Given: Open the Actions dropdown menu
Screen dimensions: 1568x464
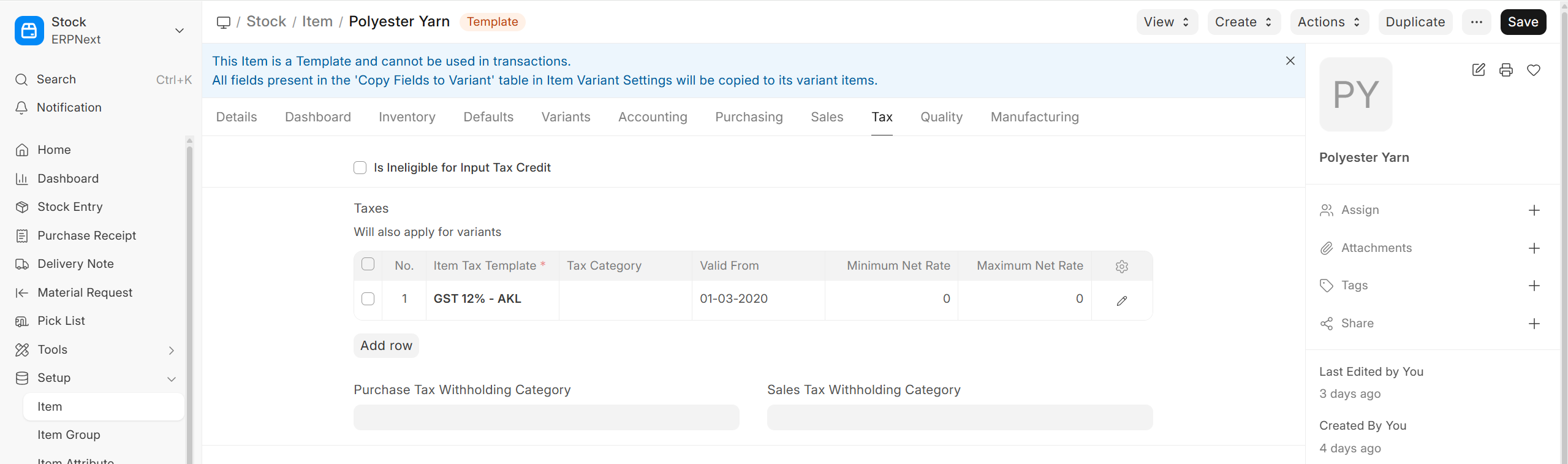Looking at the screenshot, I should pyautogui.click(x=1328, y=22).
